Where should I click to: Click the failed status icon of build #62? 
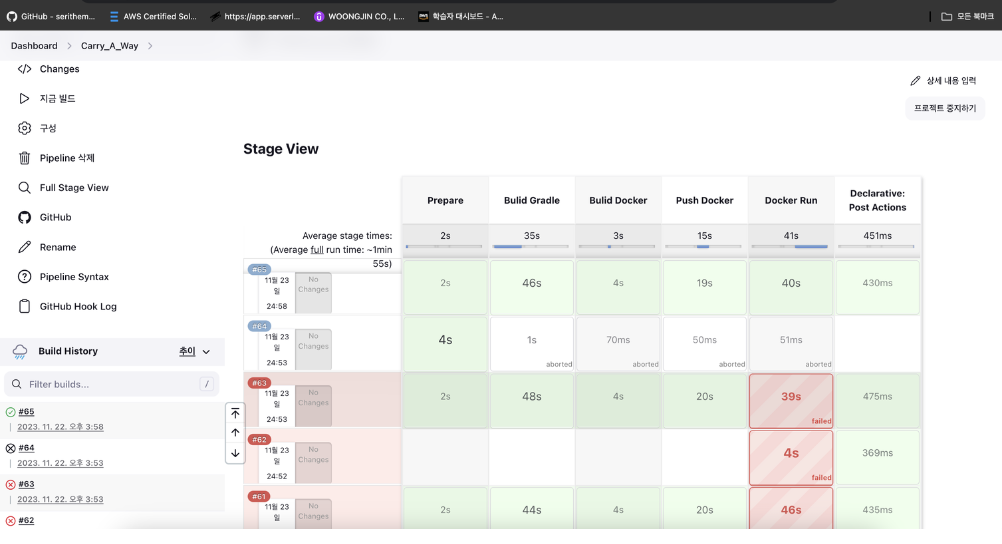click(x=10, y=521)
